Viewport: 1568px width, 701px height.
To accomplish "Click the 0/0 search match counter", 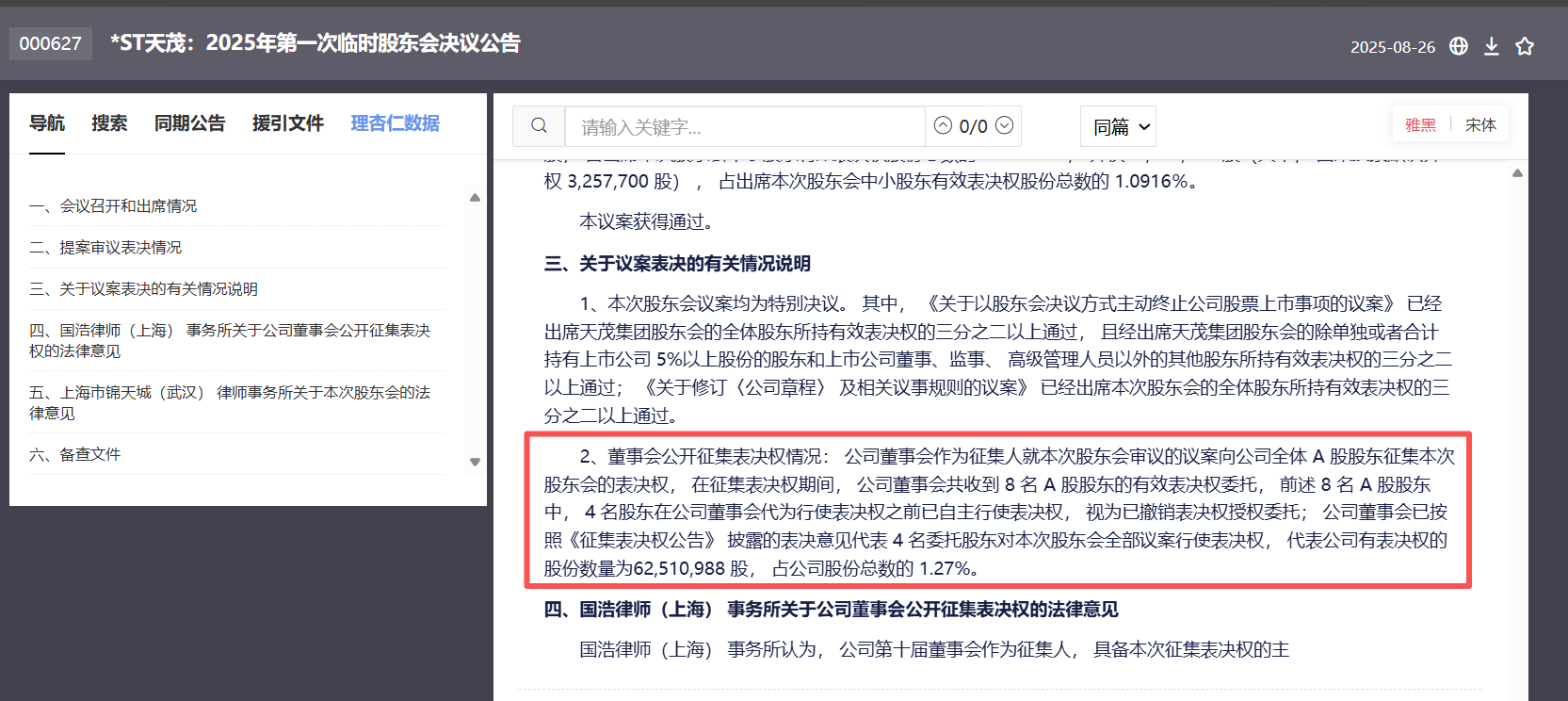I will (x=973, y=126).
